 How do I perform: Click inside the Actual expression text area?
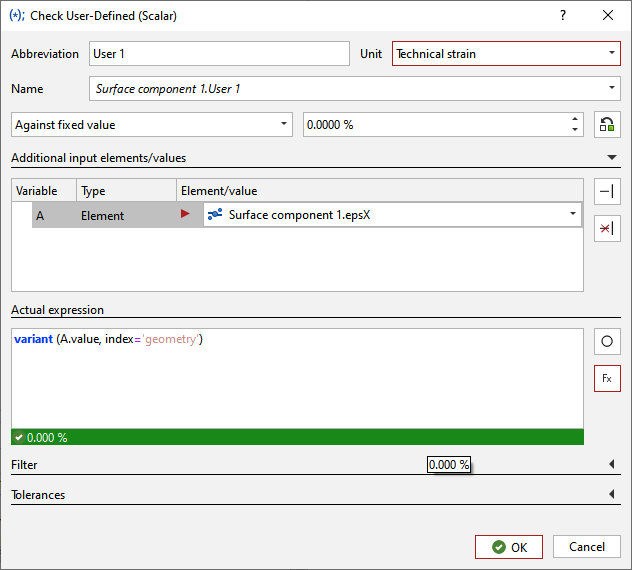297,385
